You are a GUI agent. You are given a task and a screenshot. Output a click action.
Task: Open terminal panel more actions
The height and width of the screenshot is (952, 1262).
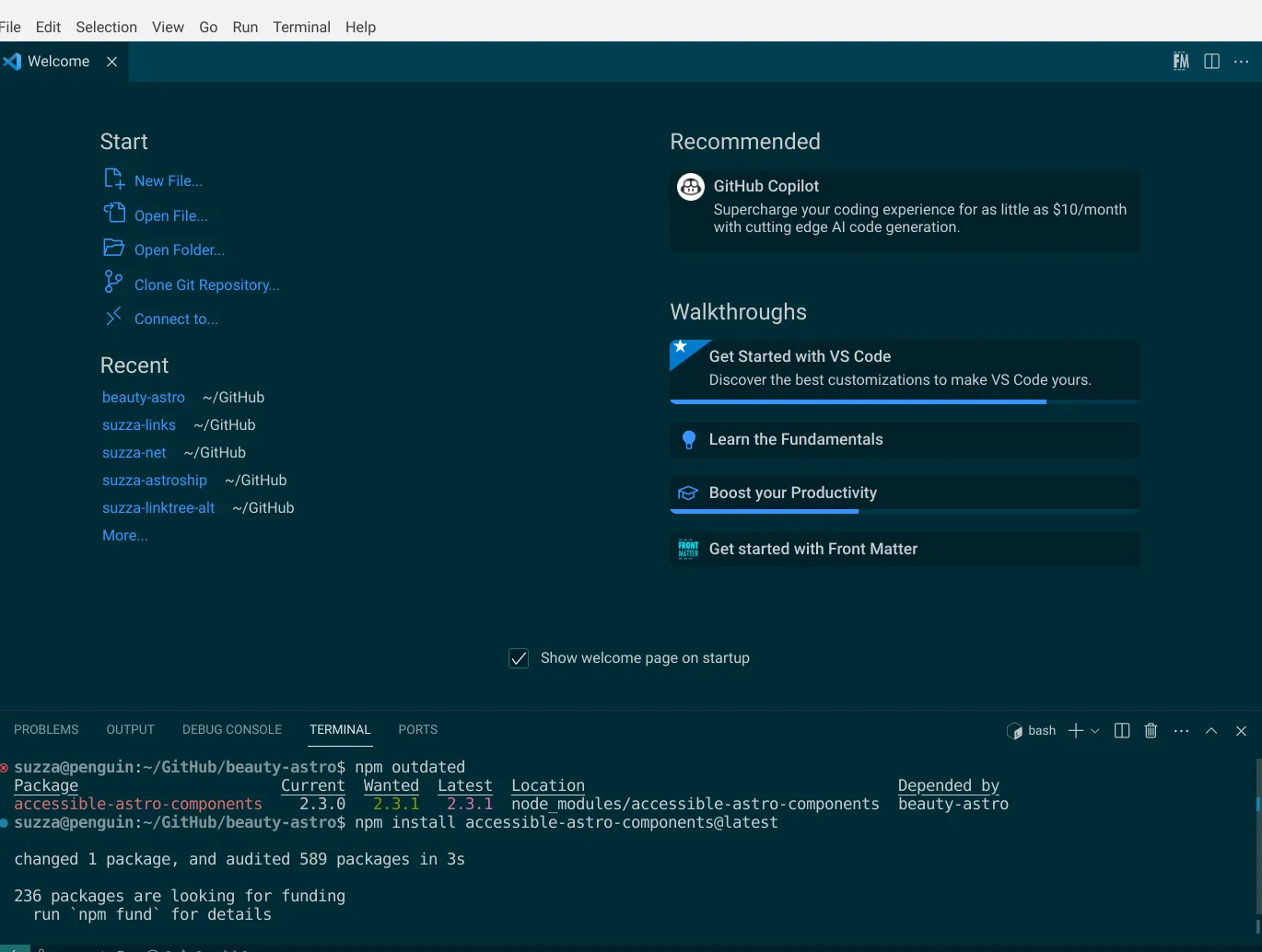1182,731
